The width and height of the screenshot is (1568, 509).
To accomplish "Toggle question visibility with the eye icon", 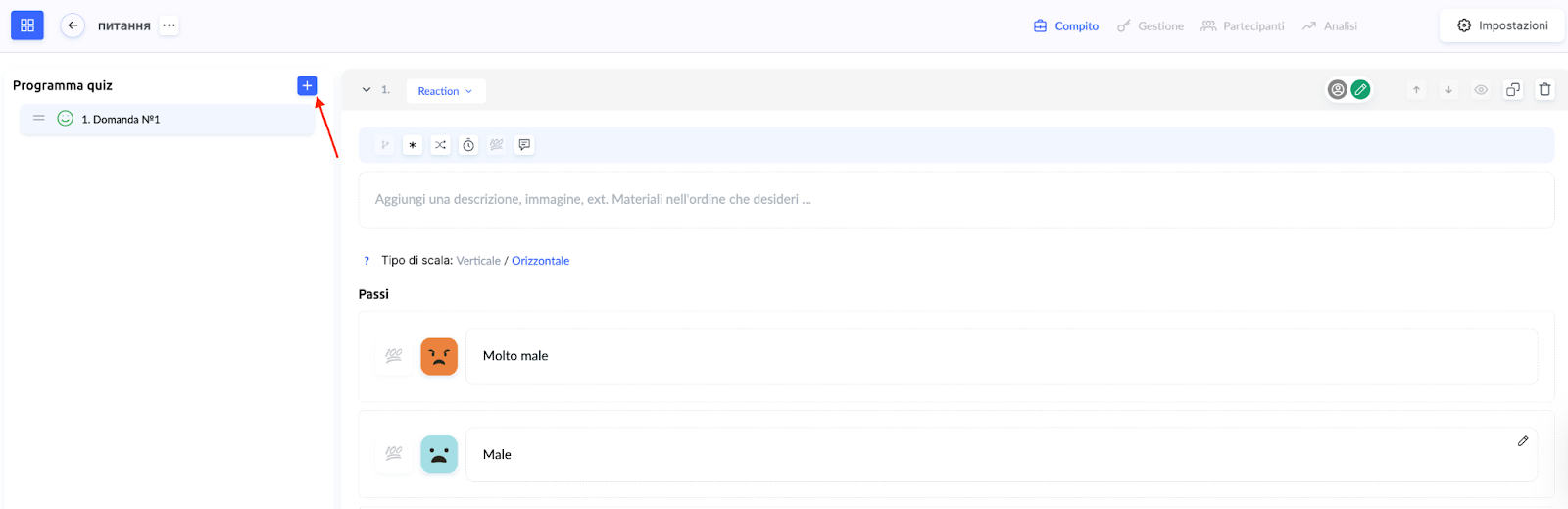I will click(1481, 90).
